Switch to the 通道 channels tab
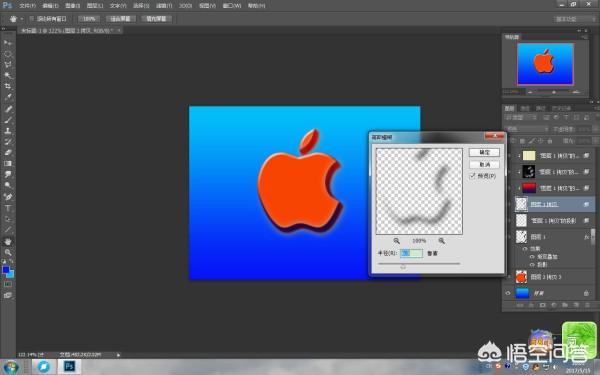 525,108
